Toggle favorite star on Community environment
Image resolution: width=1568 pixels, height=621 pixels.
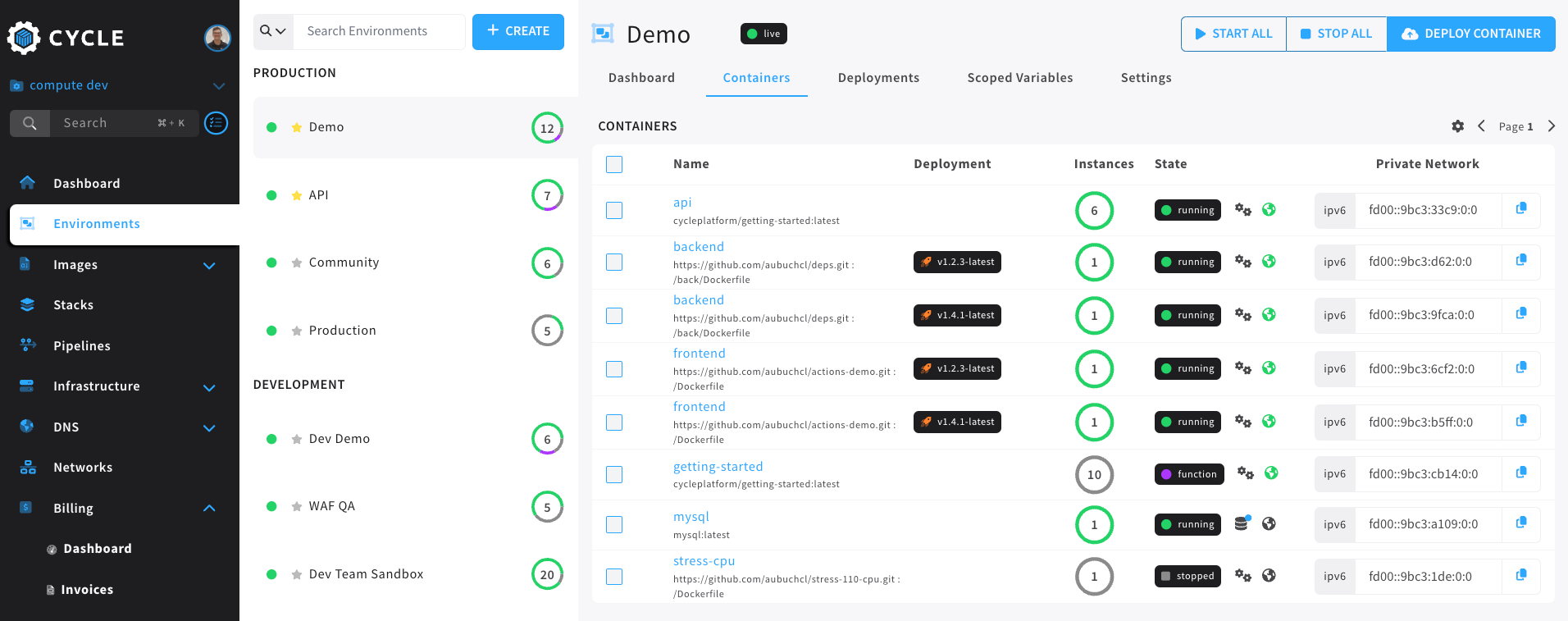296,263
